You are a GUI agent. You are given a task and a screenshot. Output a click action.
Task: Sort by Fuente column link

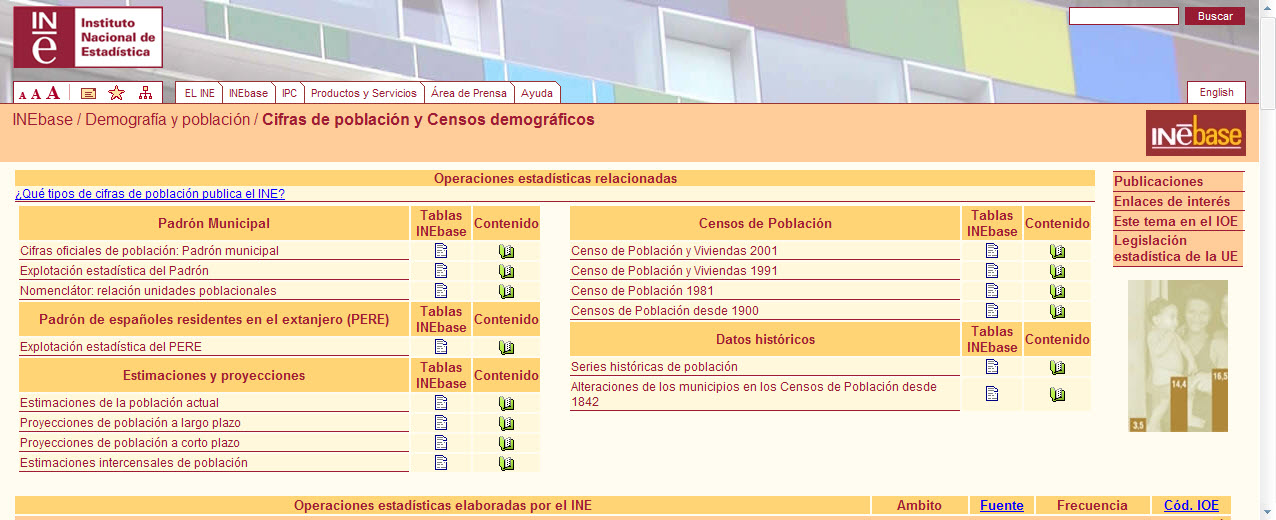click(1002, 505)
